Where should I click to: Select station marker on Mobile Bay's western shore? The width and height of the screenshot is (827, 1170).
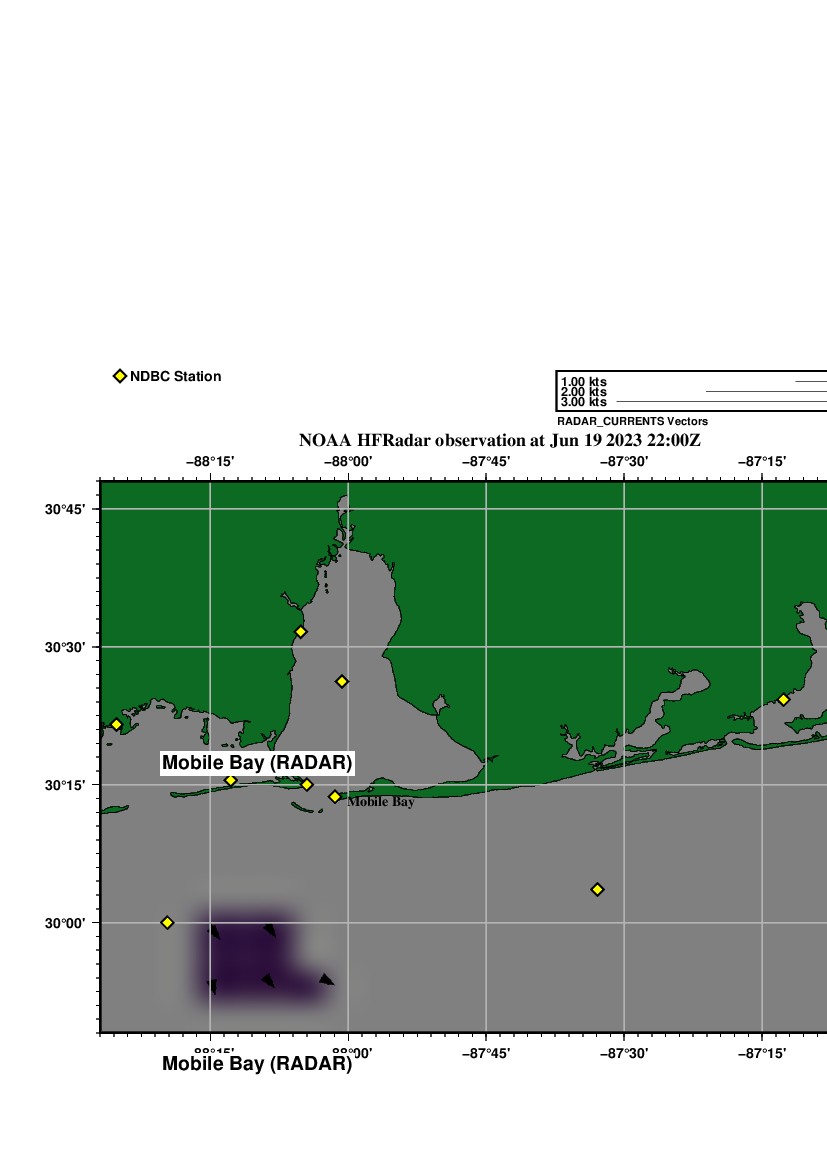click(300, 632)
